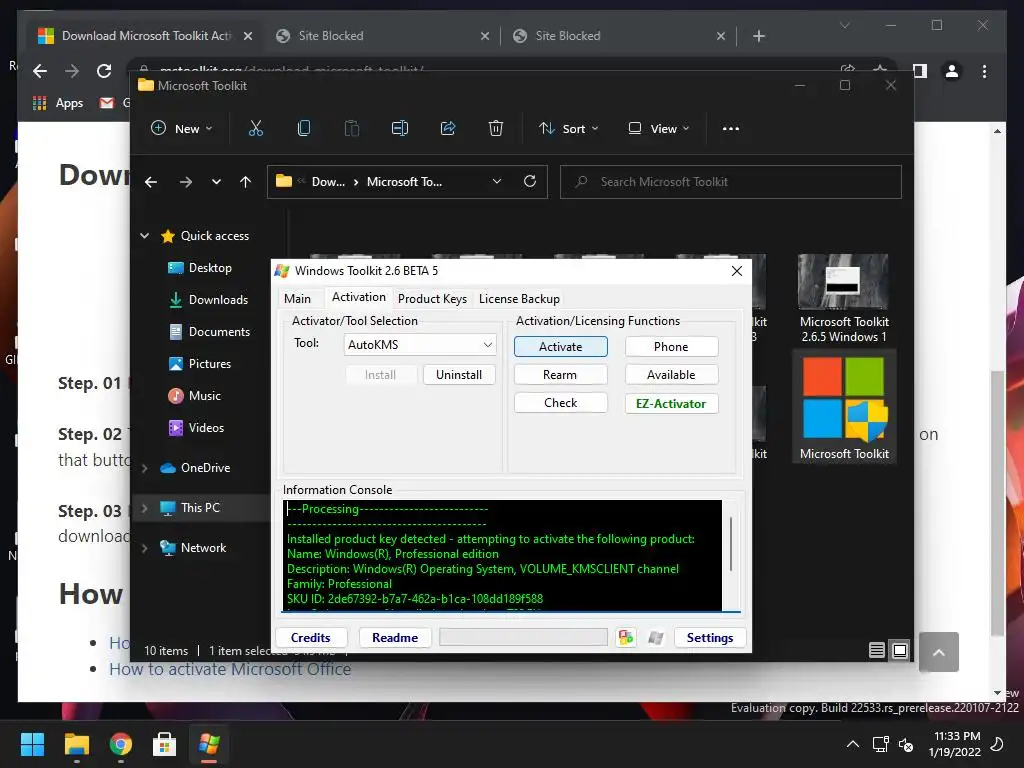Go back in File Explorer navigation

tap(151, 182)
